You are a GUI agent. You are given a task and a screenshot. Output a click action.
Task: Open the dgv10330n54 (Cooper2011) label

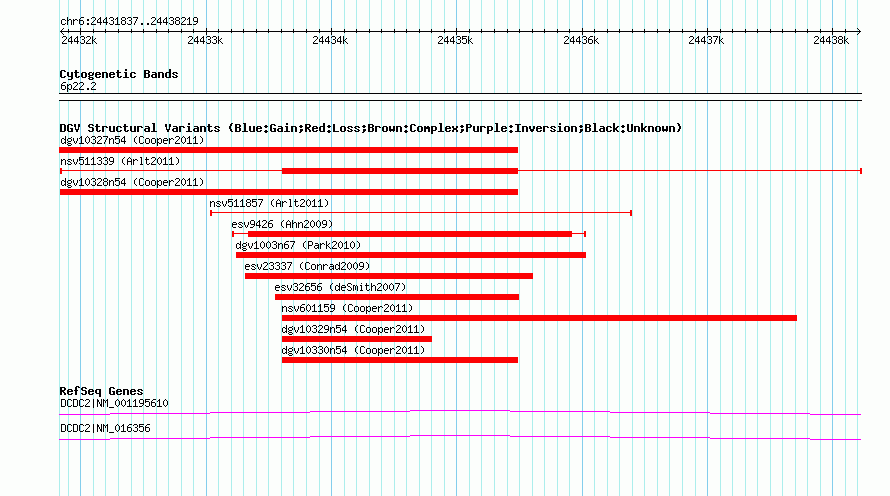pos(353,350)
